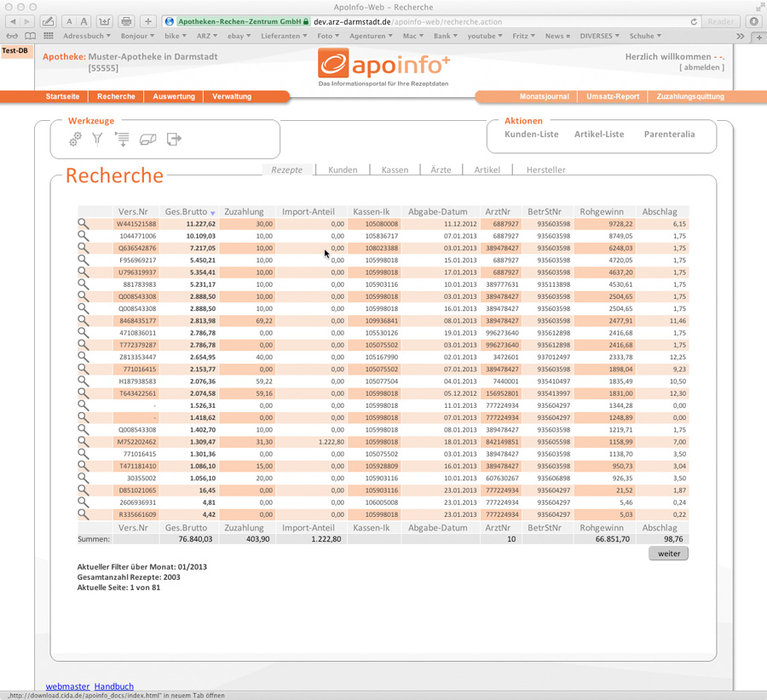Open details magnifier for row D851021065
The width and height of the screenshot is (767, 700).
point(83,490)
